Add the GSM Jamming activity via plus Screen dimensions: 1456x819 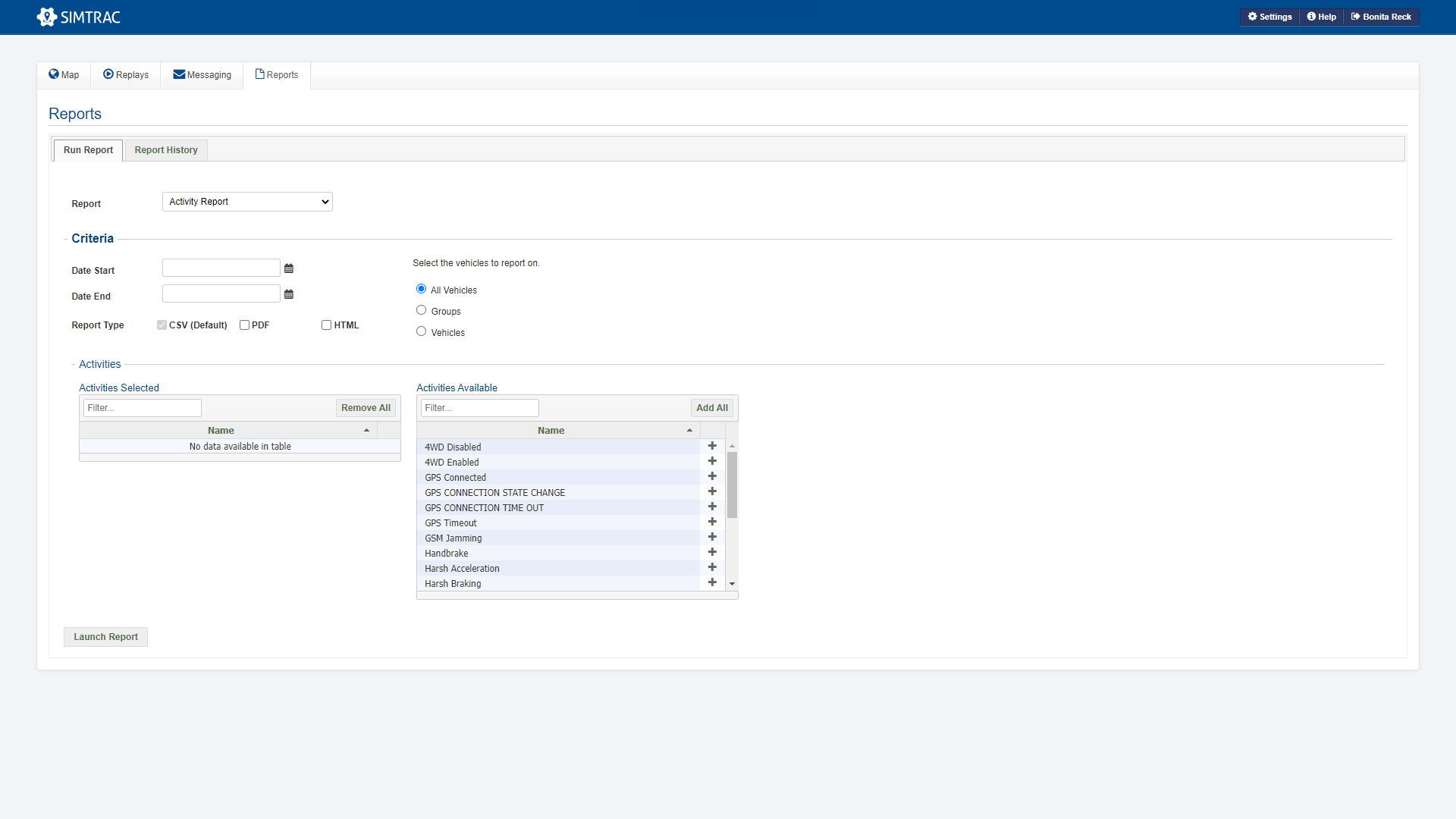tap(712, 537)
